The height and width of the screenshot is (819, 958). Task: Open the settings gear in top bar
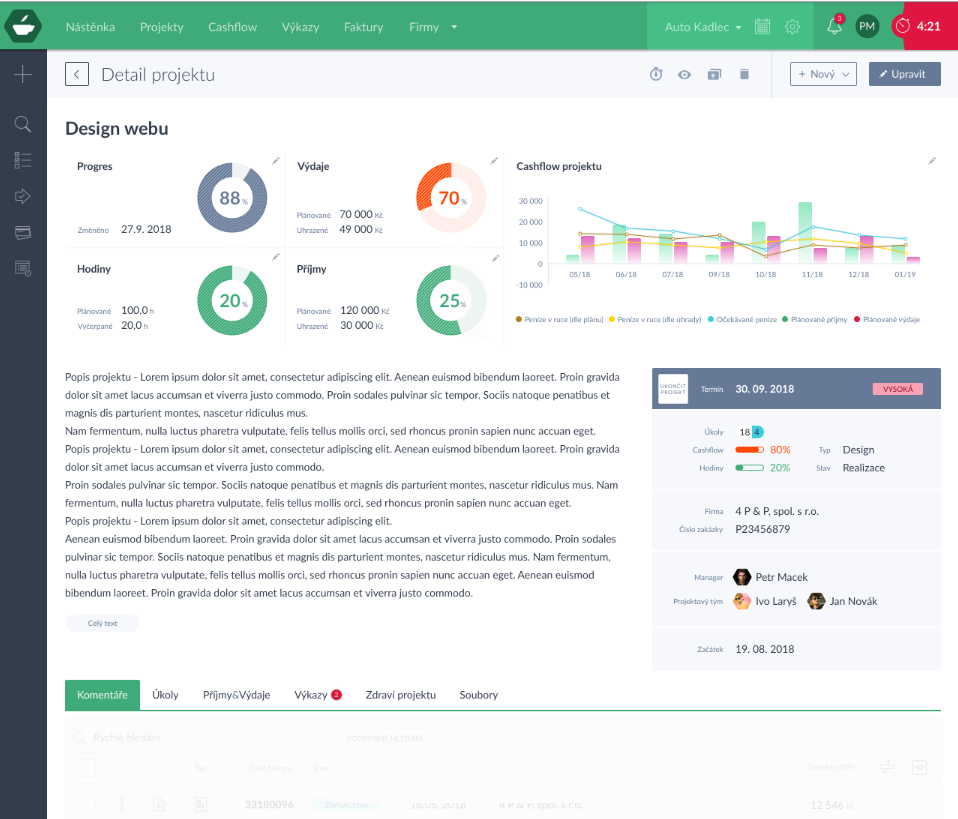pos(792,27)
